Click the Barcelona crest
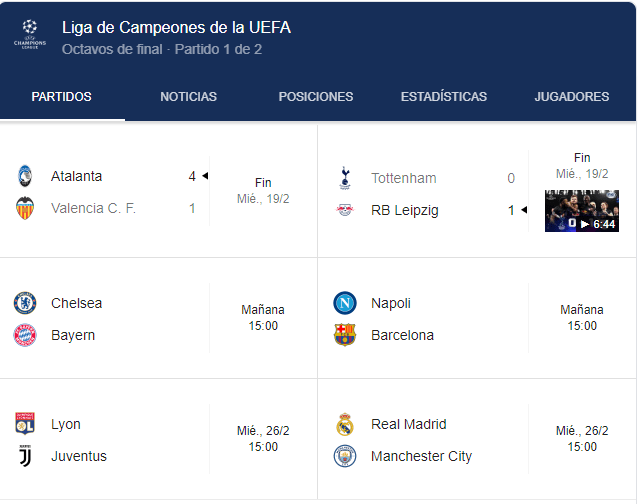Screen dimensions: 638x504 (x=345, y=335)
